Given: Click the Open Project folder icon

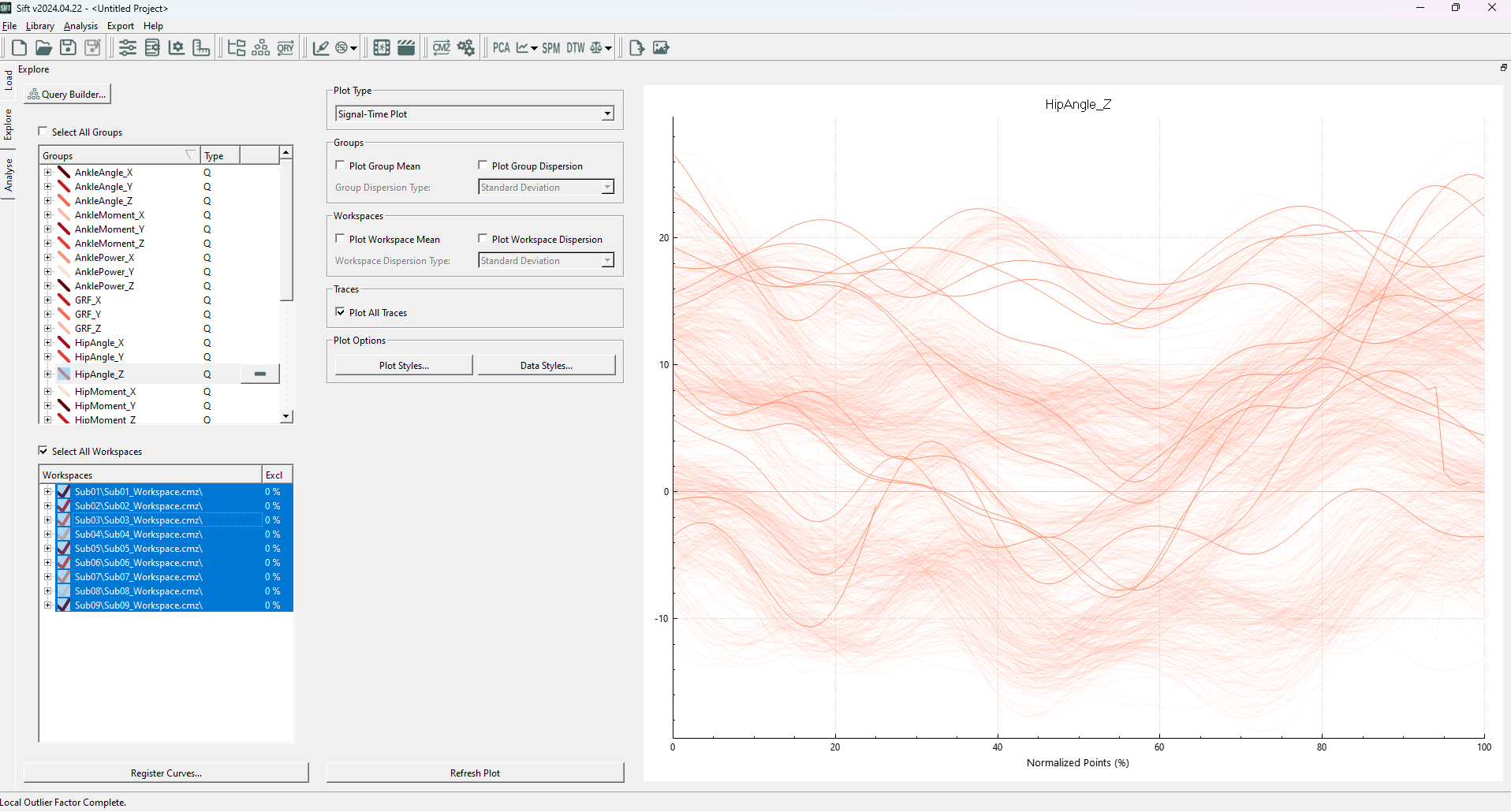Looking at the screenshot, I should (x=43, y=48).
